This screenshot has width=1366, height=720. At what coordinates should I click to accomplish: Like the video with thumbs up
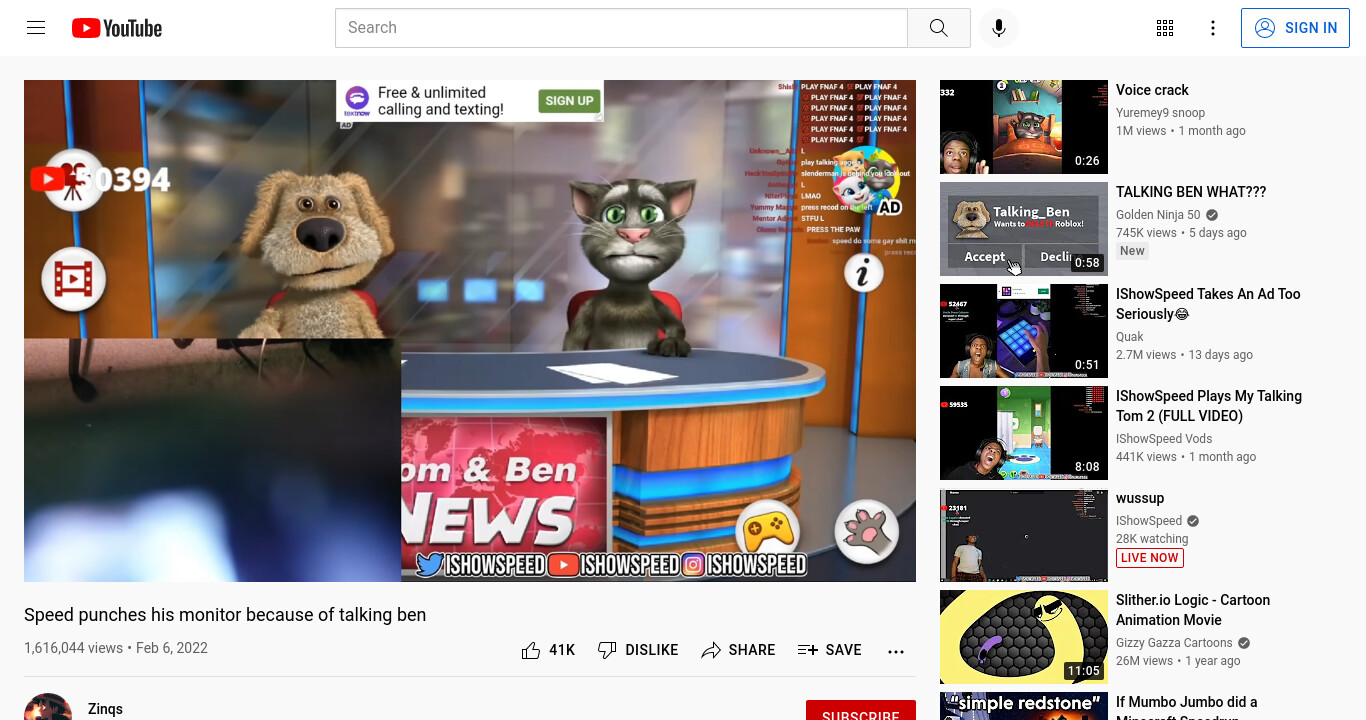(531, 650)
